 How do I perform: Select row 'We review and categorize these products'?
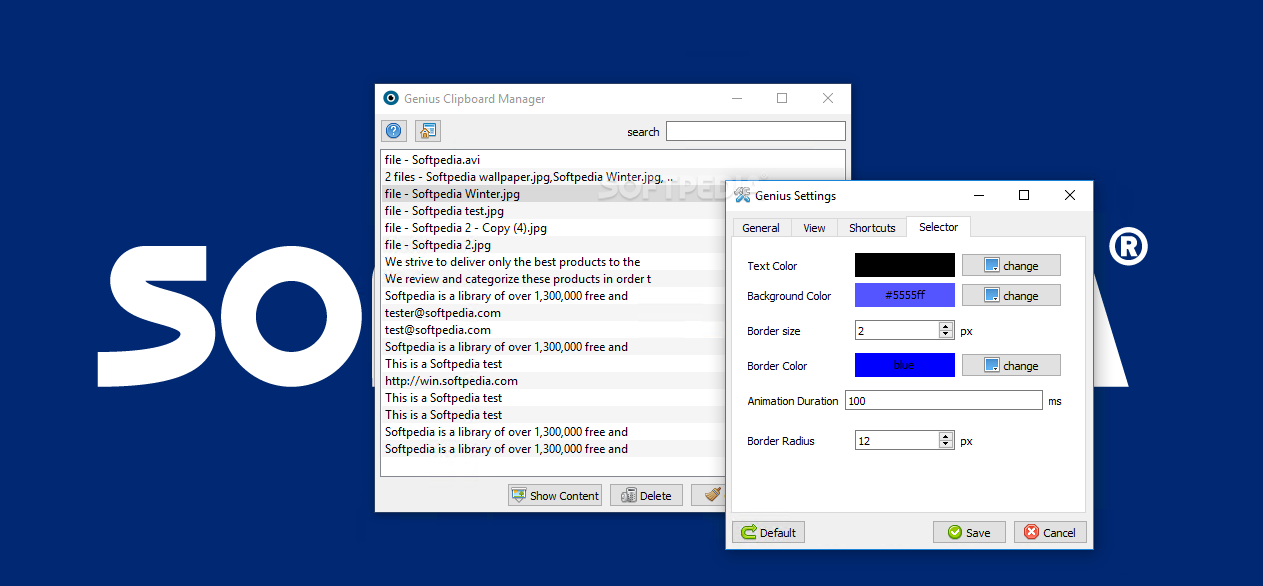click(554, 278)
